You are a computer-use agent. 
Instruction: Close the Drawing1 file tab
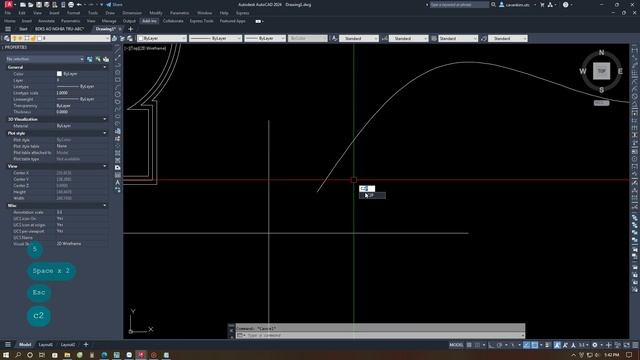pyautogui.click(x=120, y=29)
